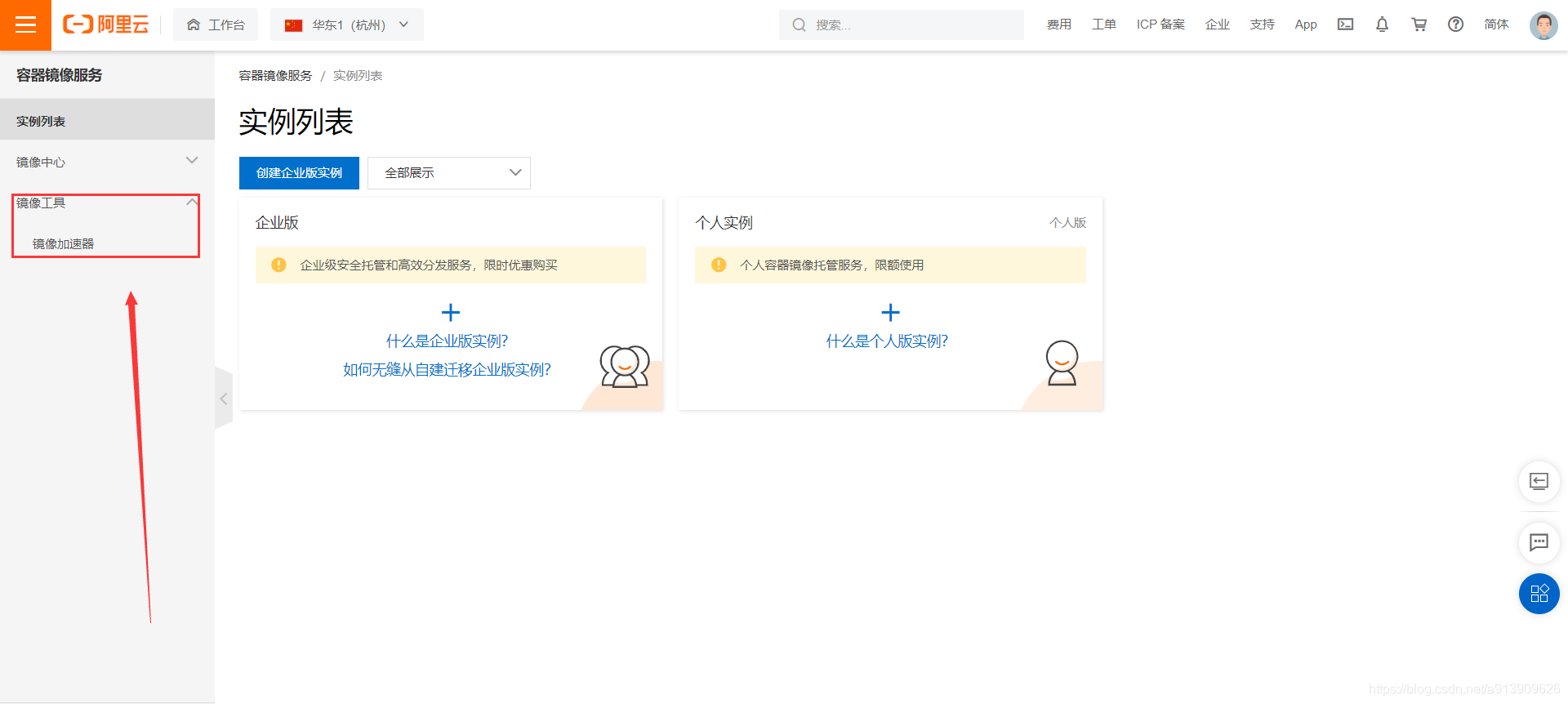Click the warning icon in 企业版 notice

(x=278, y=265)
